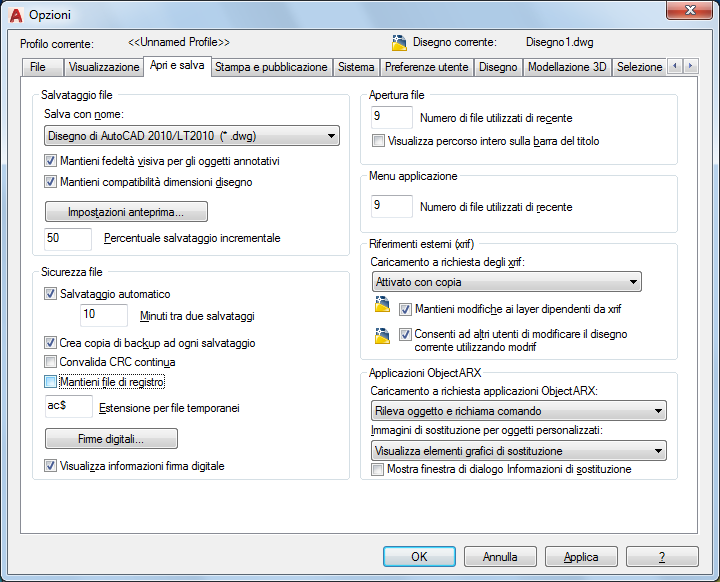
Task: Click the <<Unnamed Profile>> text
Action: point(179,42)
